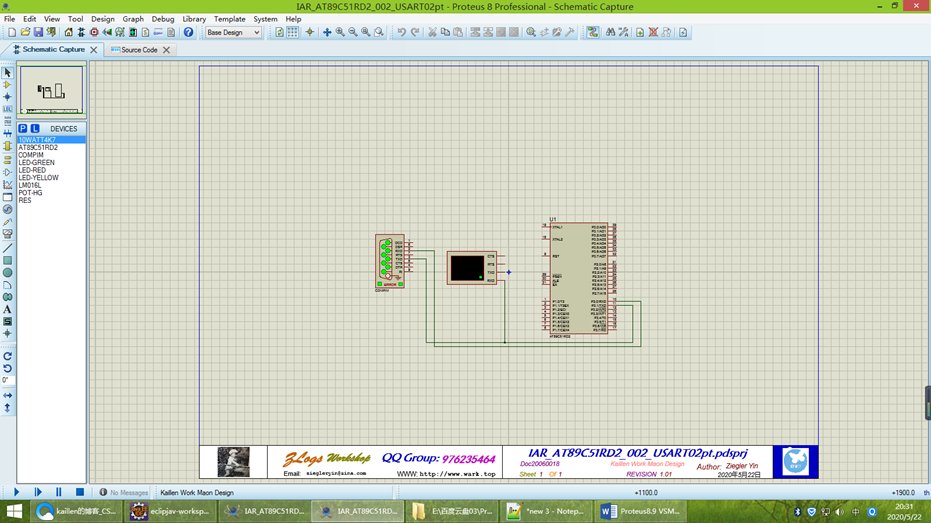
Task: Start simulation with the Play button
Action: point(17,492)
